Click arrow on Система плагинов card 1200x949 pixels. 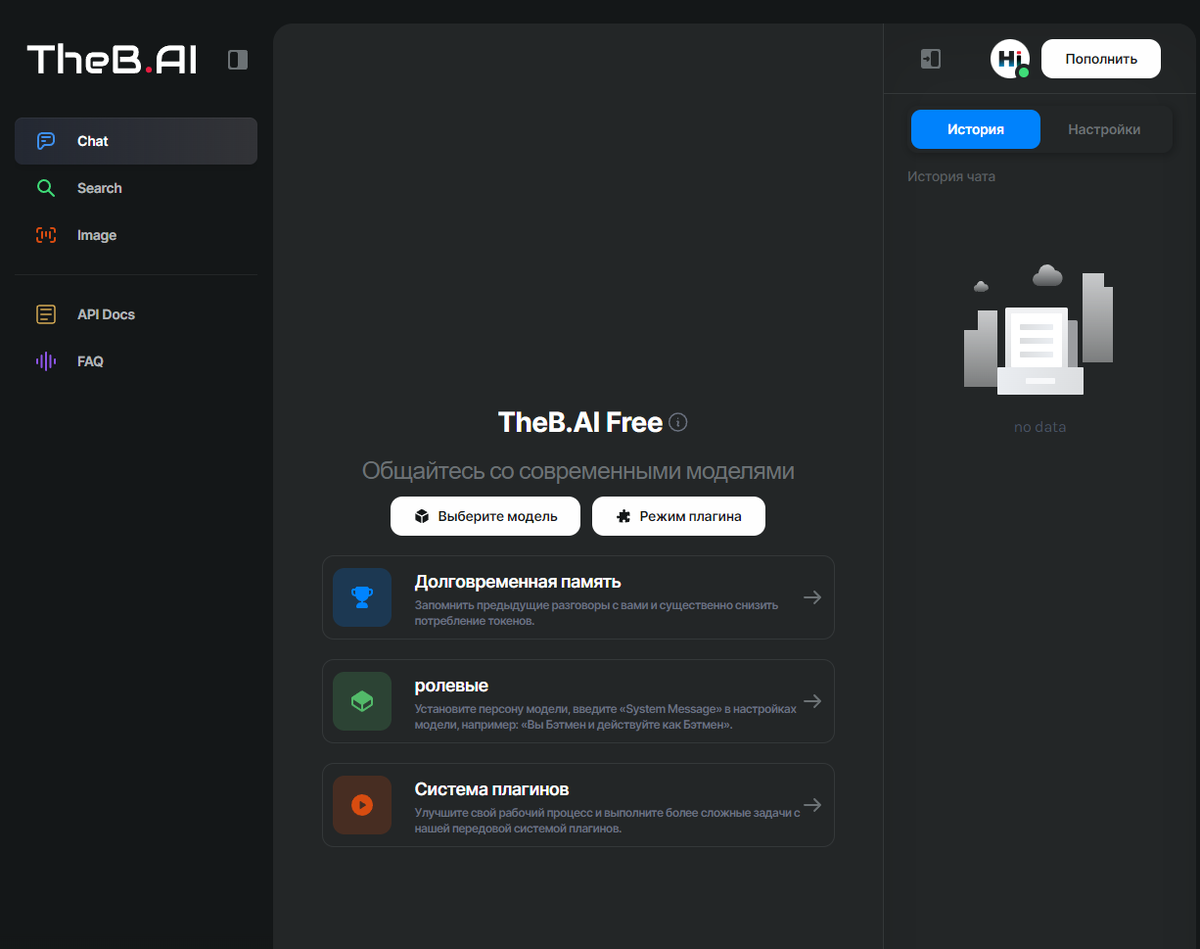(x=812, y=805)
